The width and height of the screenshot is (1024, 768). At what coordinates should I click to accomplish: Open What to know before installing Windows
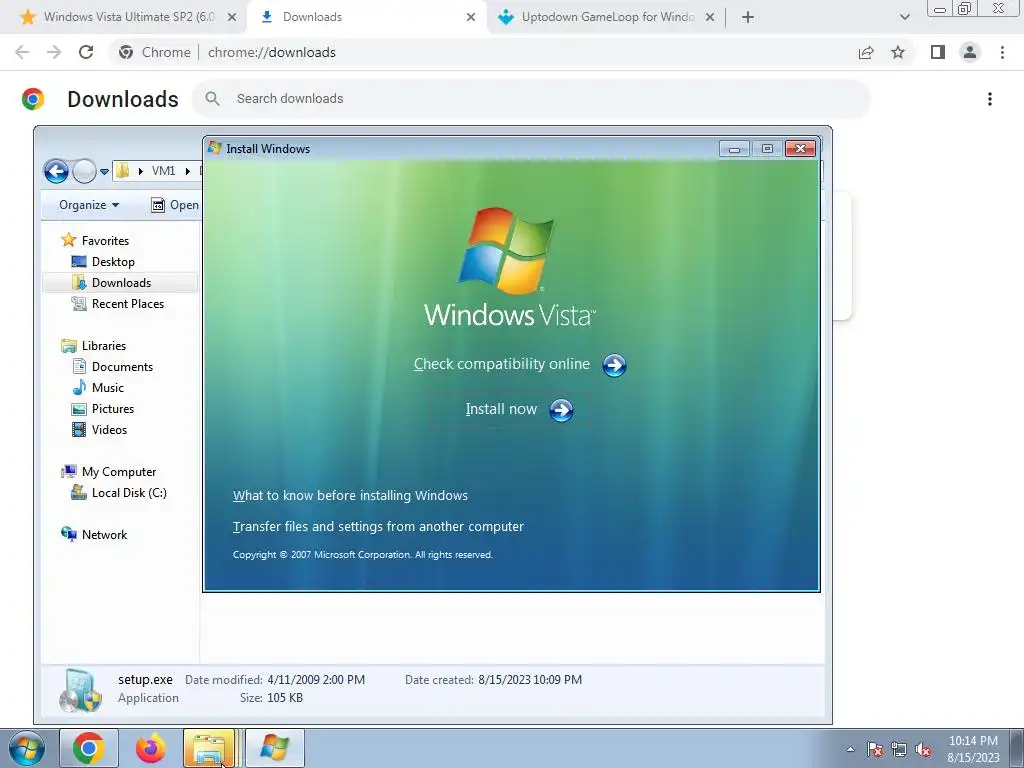pos(350,496)
